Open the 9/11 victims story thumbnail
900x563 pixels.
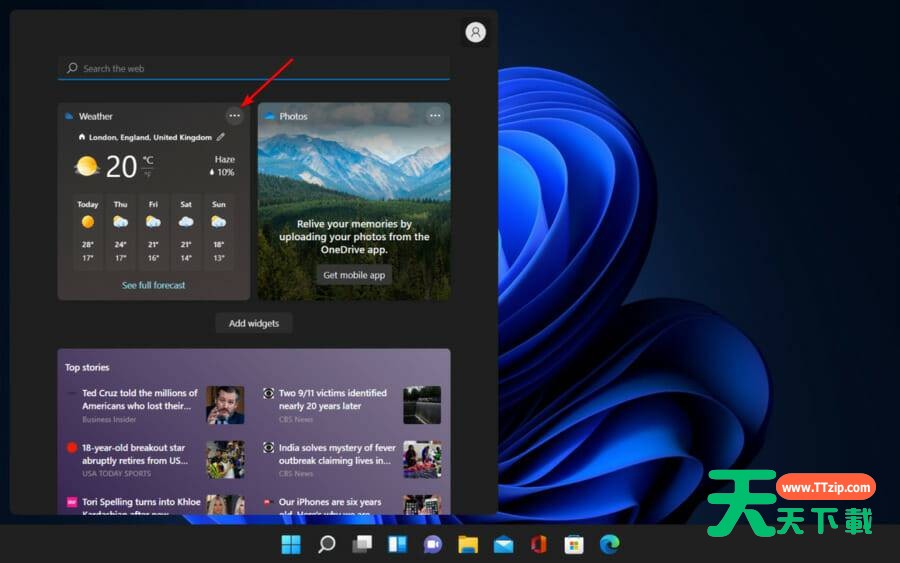click(x=421, y=405)
